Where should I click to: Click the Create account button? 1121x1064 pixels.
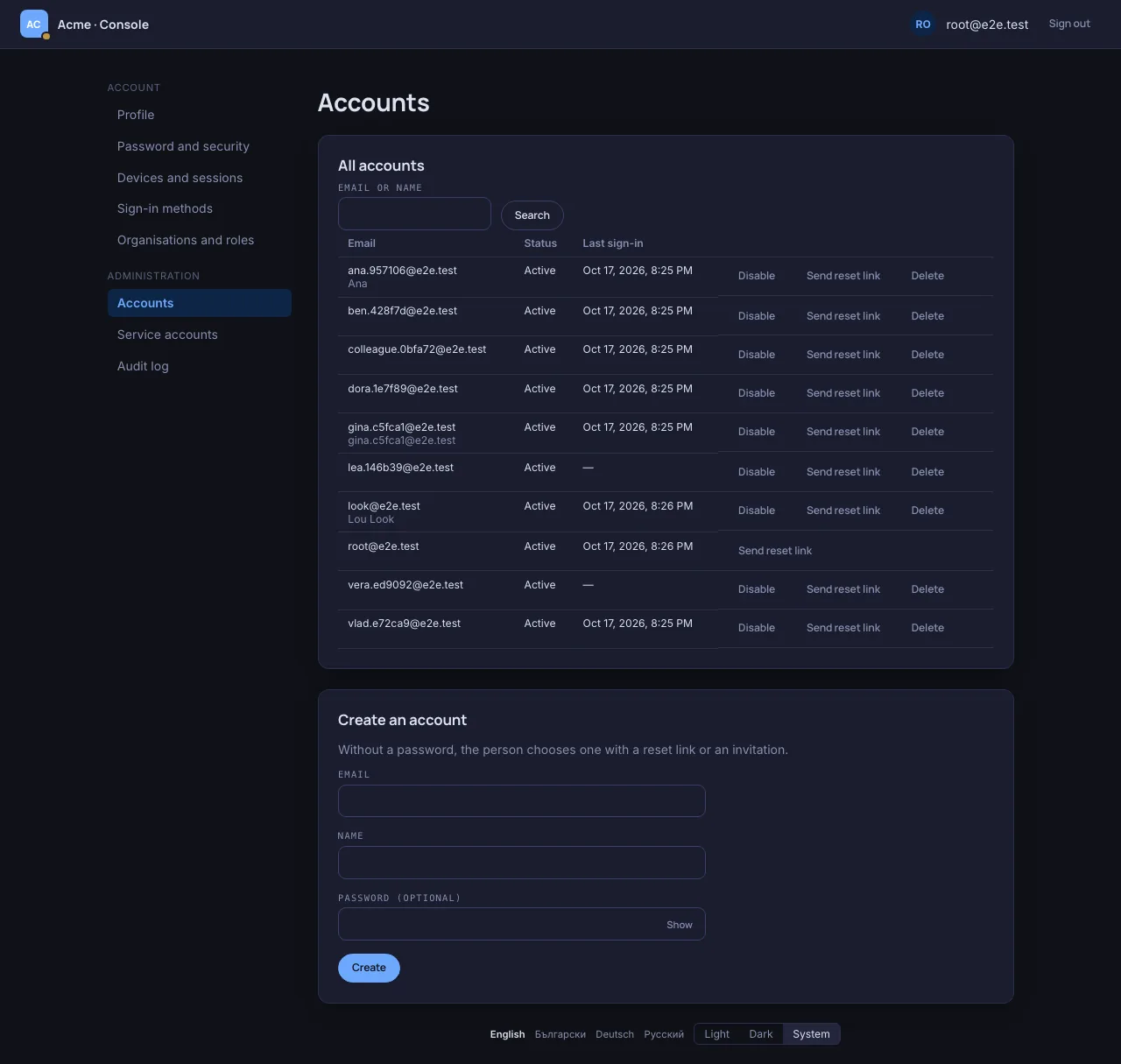point(369,968)
